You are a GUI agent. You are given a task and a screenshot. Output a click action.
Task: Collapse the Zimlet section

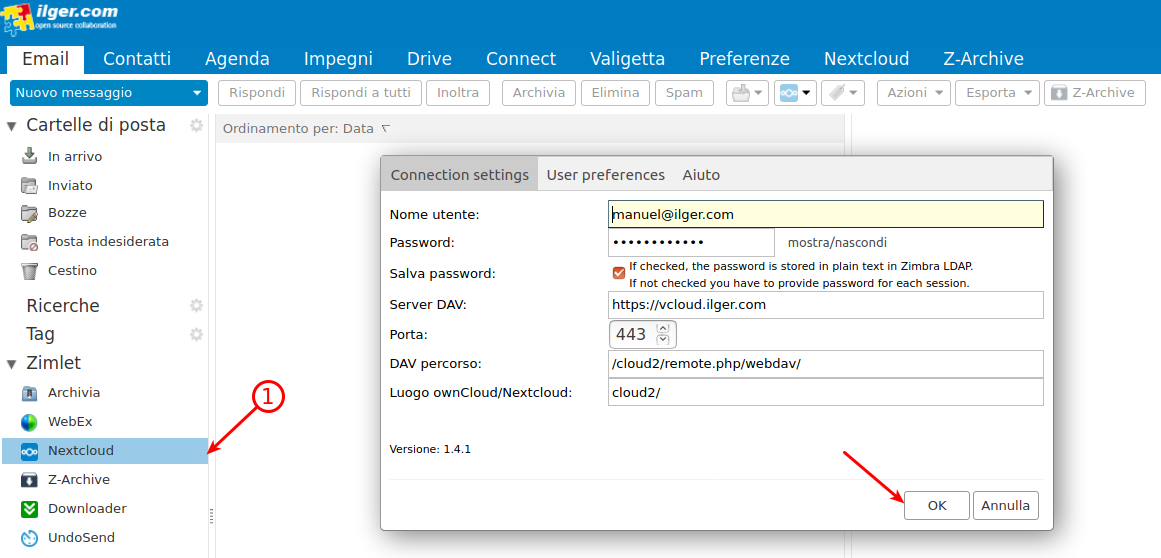point(11,364)
